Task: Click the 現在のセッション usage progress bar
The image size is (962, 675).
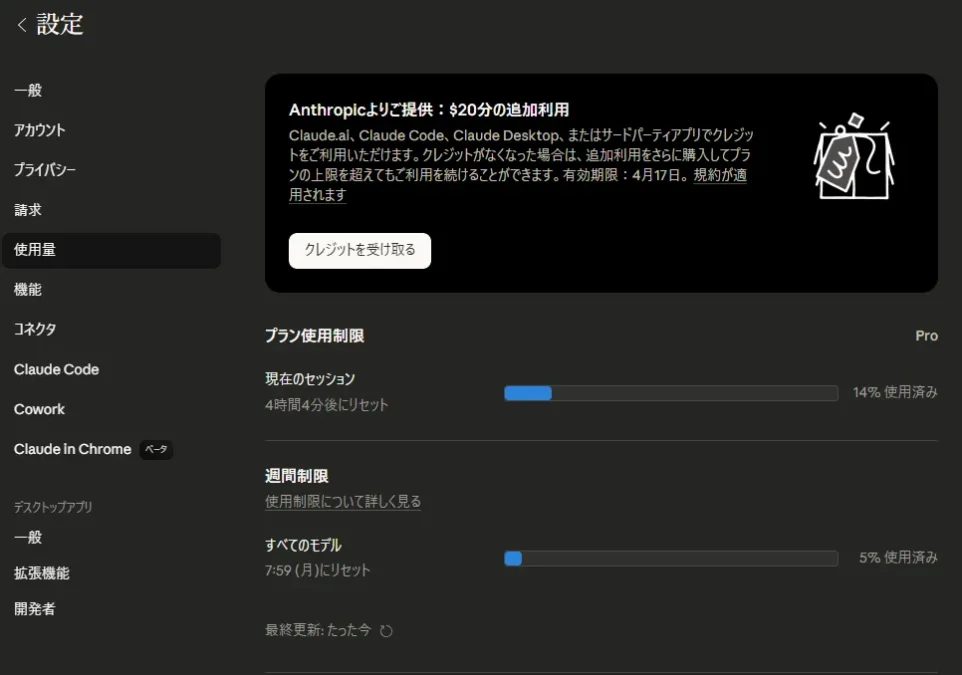Action: [670, 393]
